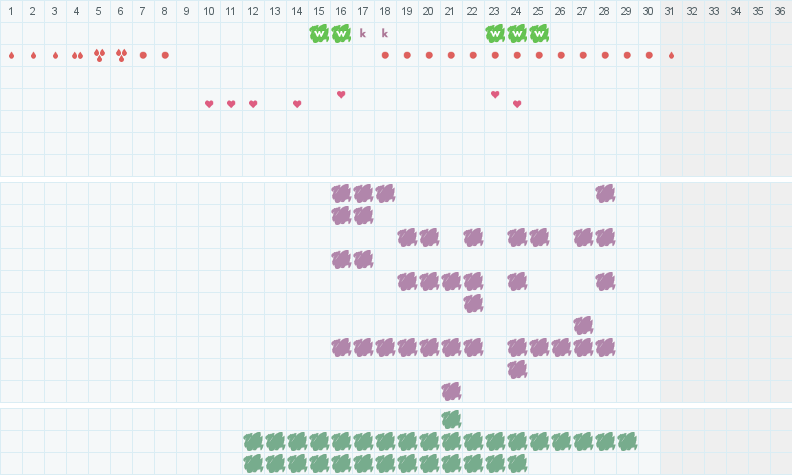The image size is (792, 475).
Task: Select the heart icon on day 14
Action: (297, 104)
